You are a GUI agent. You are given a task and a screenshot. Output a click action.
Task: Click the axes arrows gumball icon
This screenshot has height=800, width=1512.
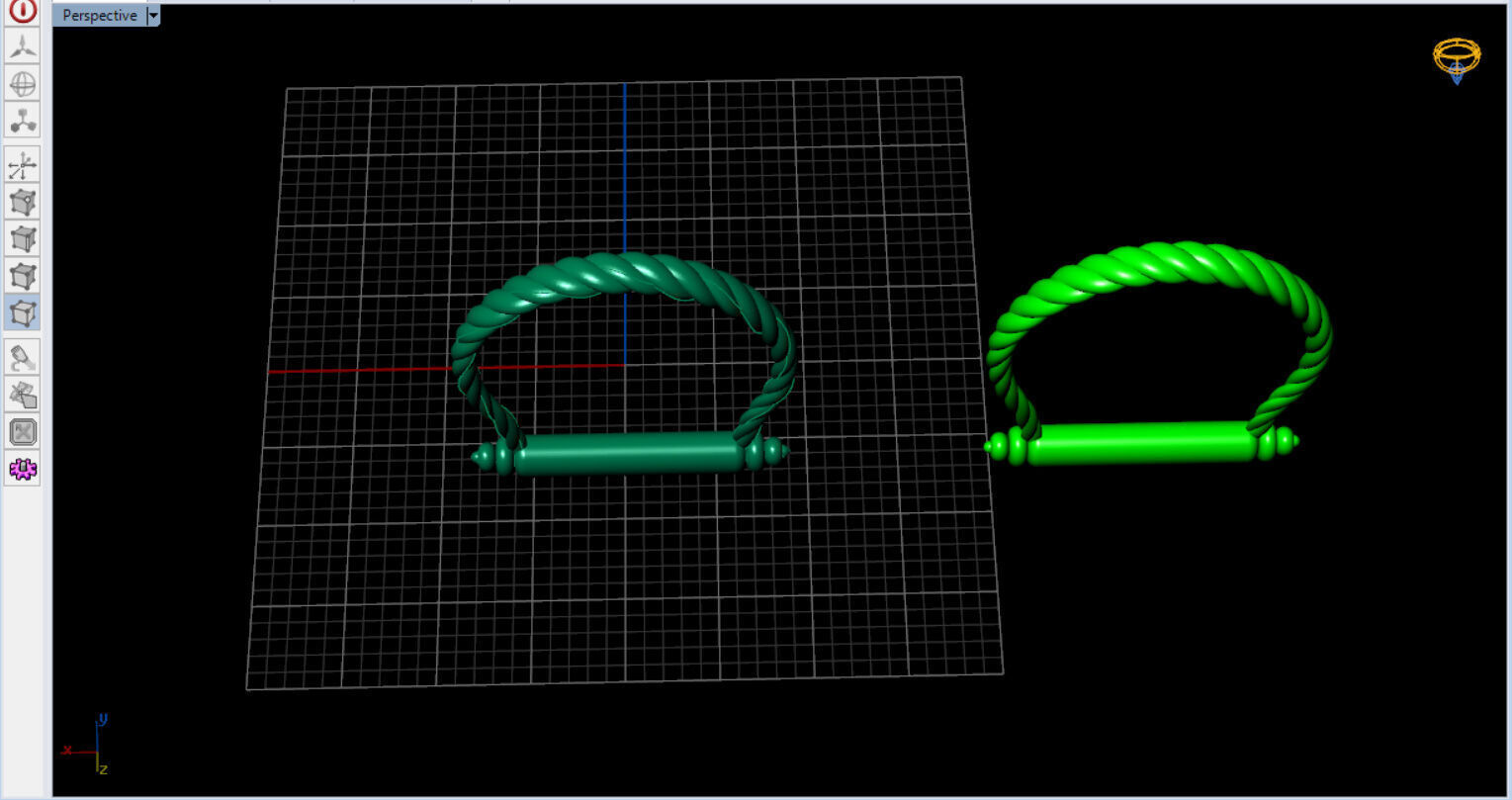23,165
